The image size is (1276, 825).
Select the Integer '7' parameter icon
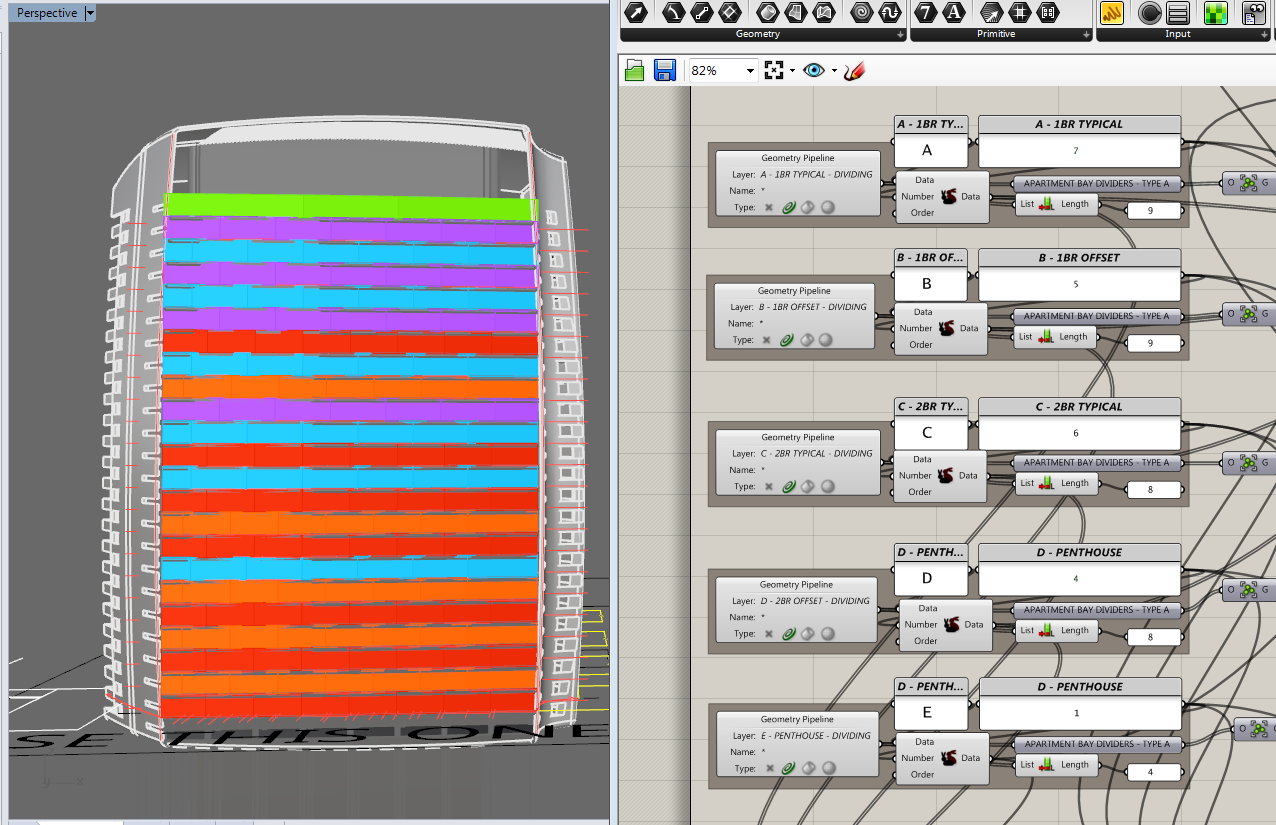pos(927,13)
